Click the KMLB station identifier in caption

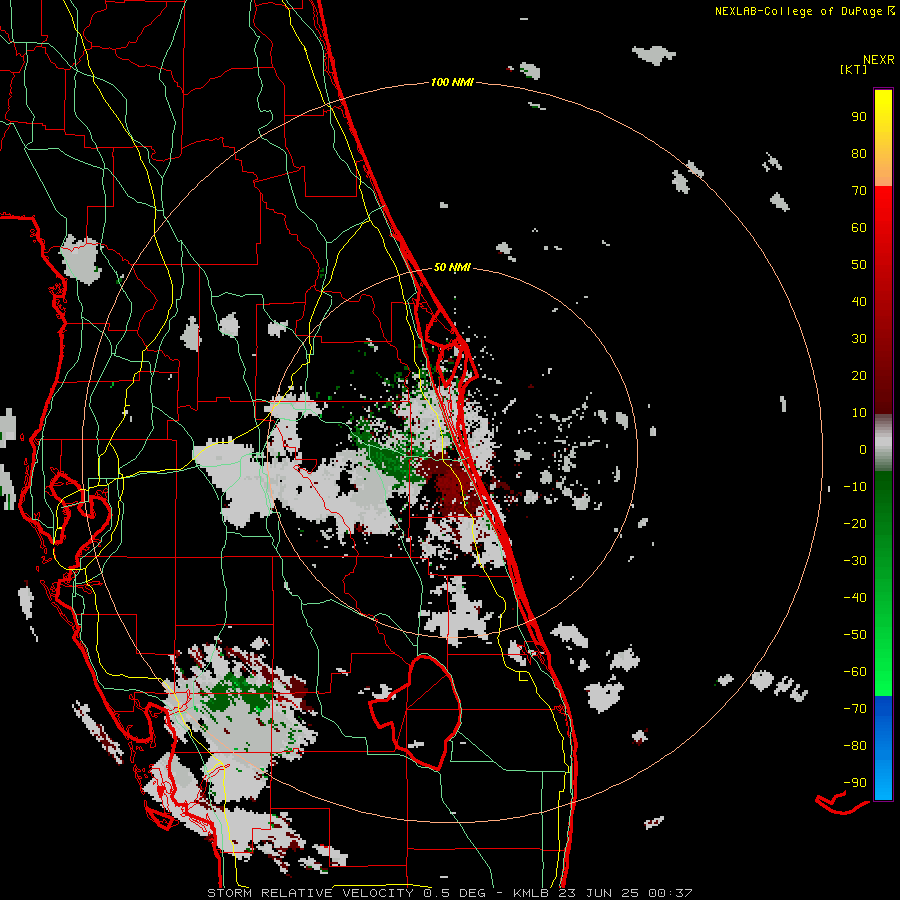pyautogui.click(x=531, y=893)
